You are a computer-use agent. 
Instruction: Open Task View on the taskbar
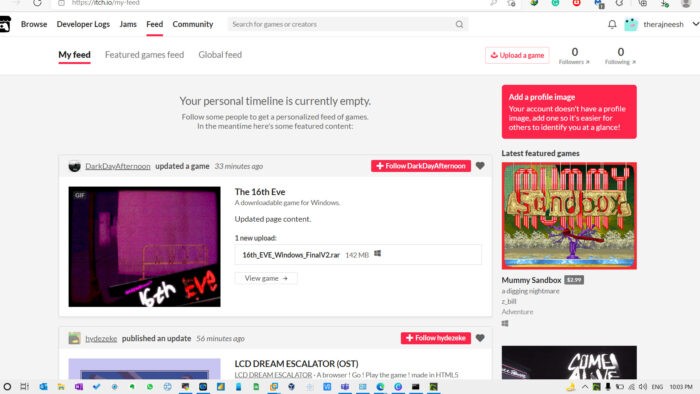click(x=25, y=387)
